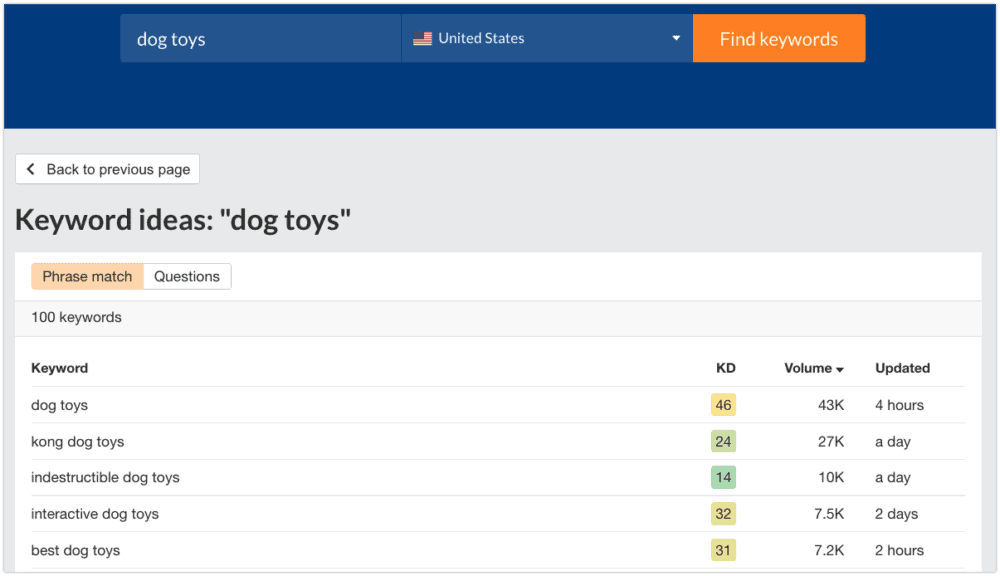Click the US flag icon in country selector
Image resolution: width=1000 pixels, height=576 pixels.
pyautogui.click(x=423, y=38)
